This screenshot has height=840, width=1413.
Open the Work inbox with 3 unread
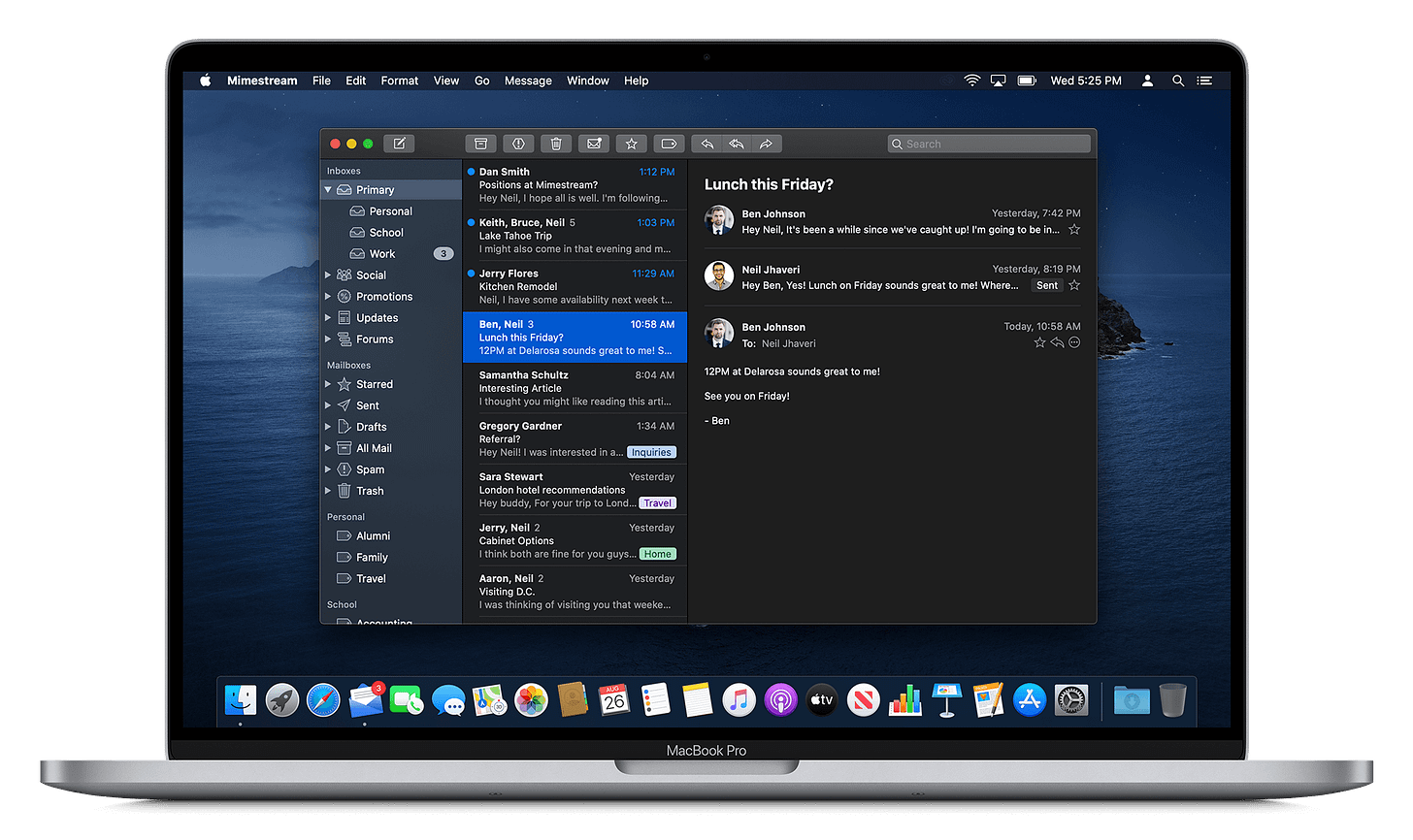click(391, 254)
